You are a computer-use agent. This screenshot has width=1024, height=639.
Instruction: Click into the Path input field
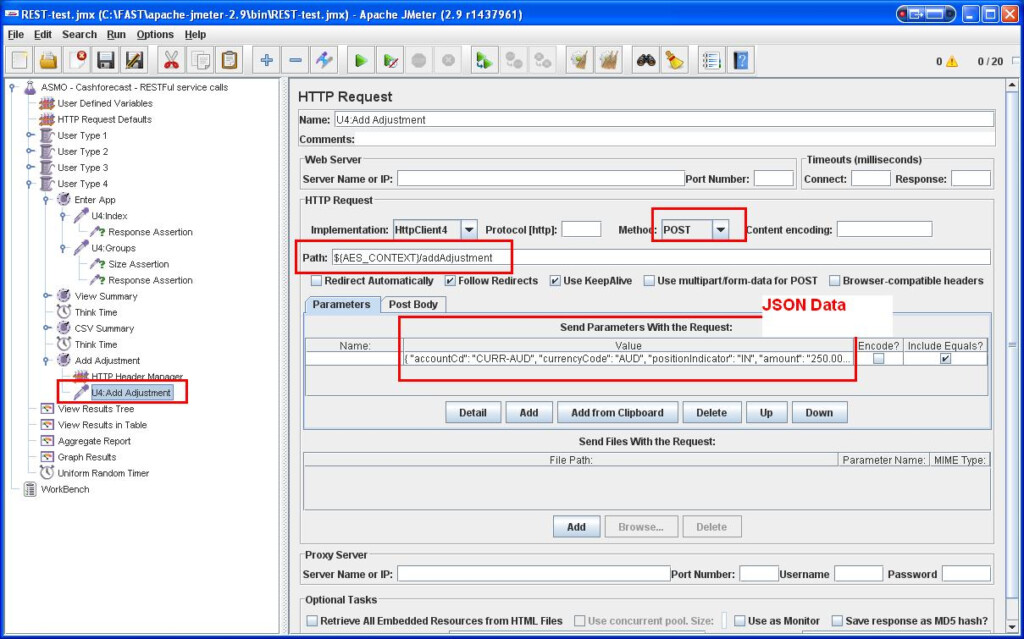[x=660, y=257]
